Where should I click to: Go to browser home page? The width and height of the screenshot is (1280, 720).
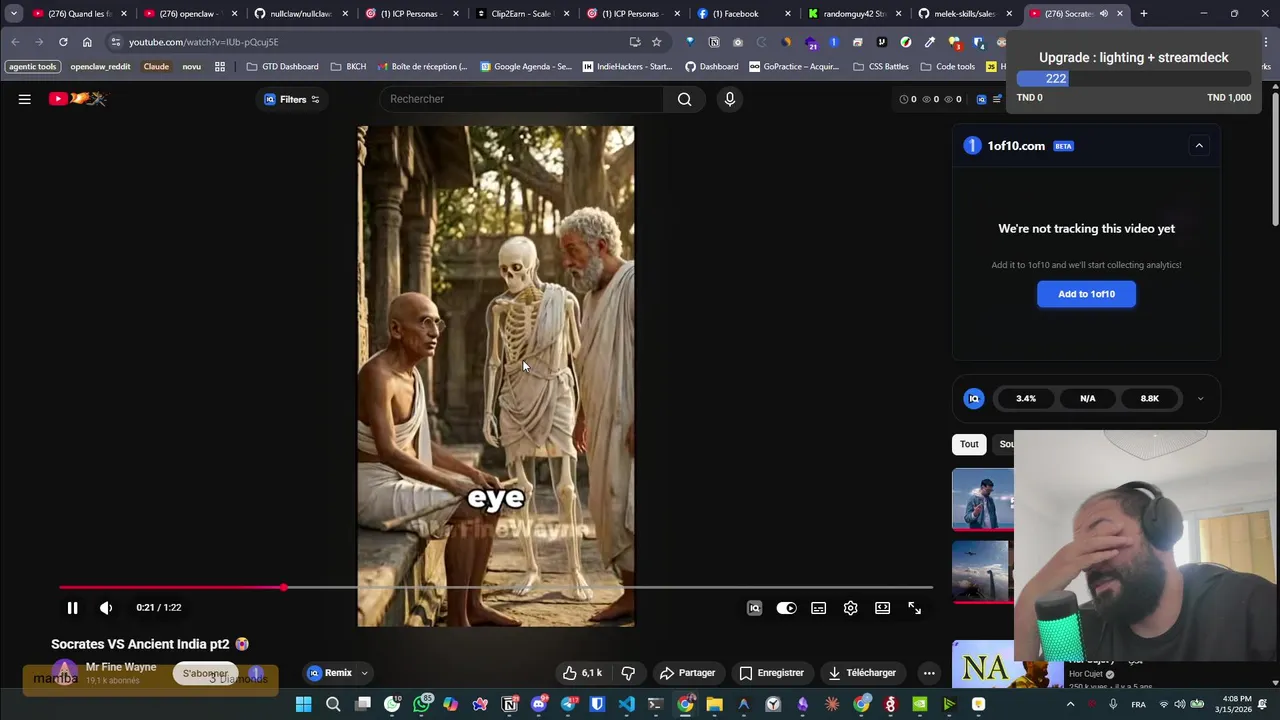pos(87,42)
